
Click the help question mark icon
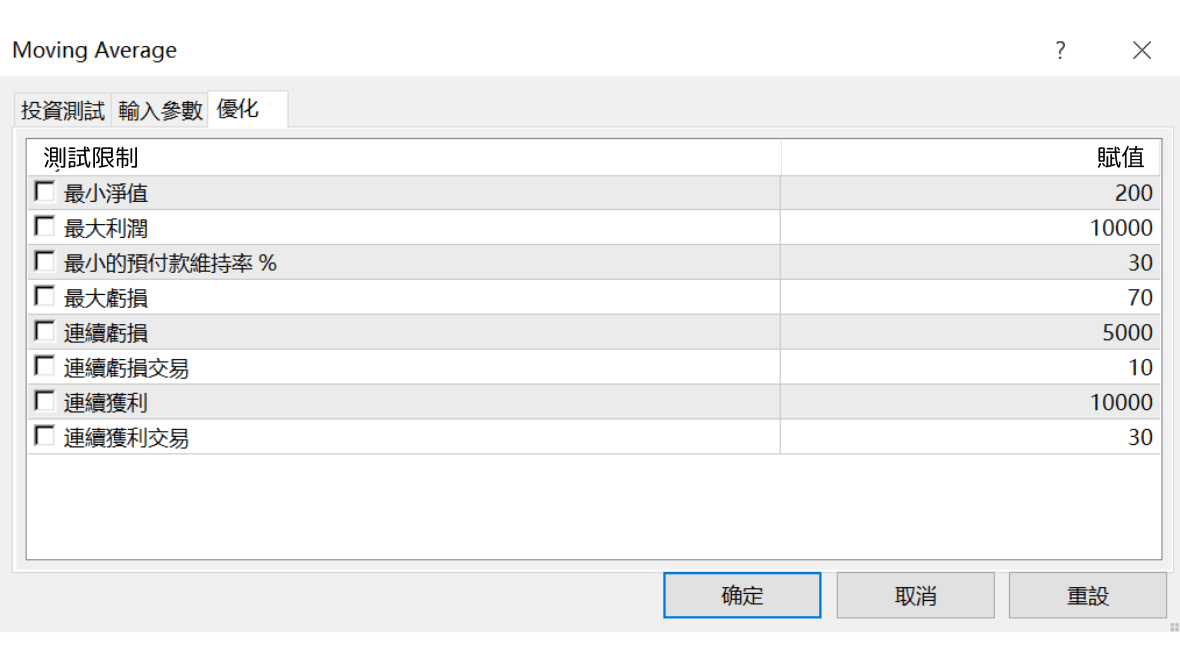[1060, 51]
